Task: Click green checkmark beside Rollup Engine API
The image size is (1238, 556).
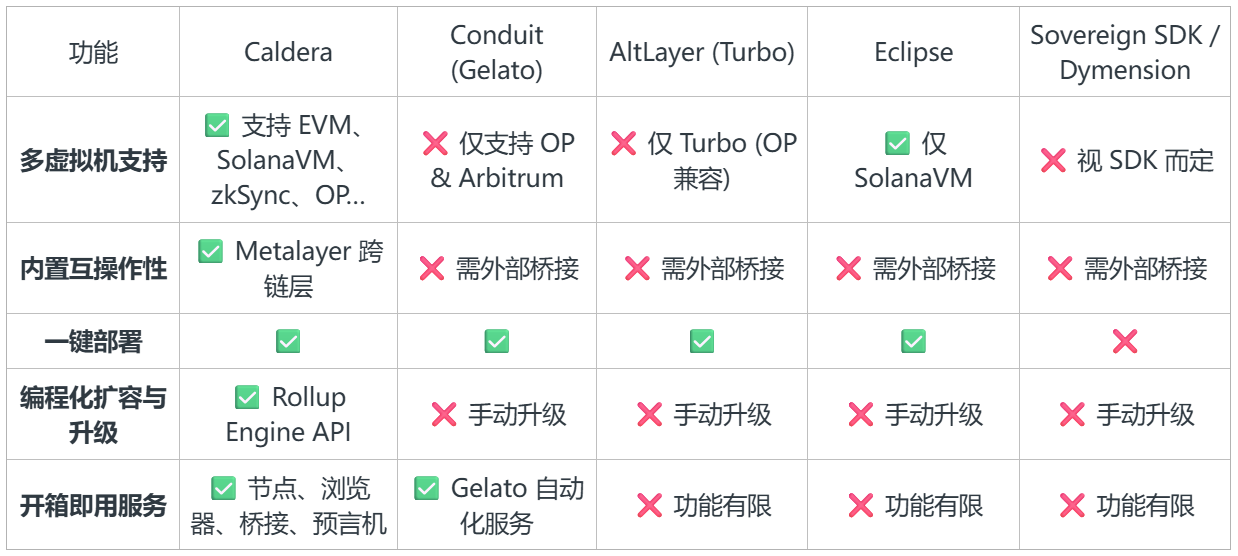Action: pos(247,398)
